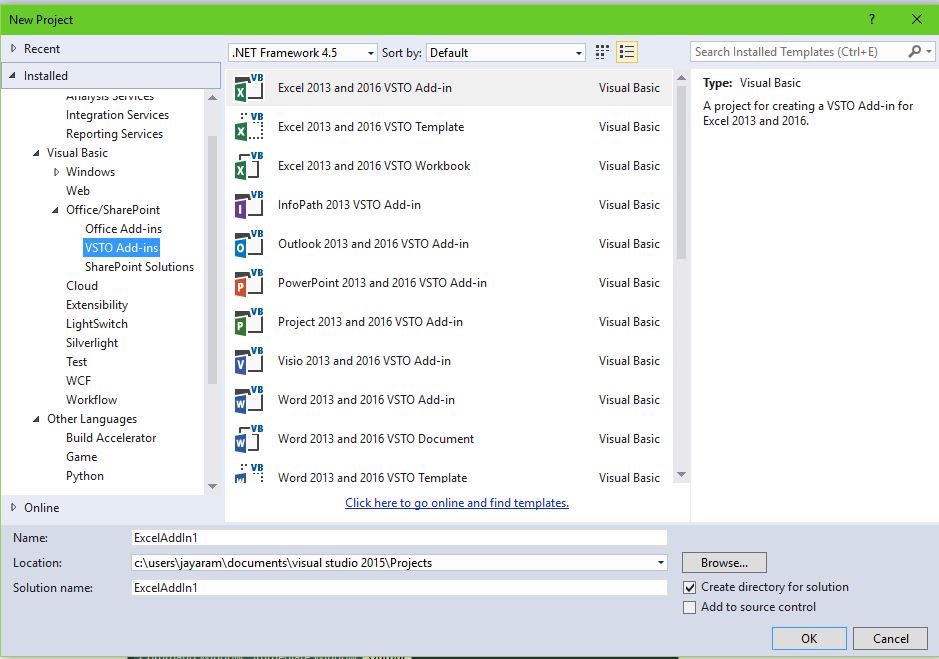Viewport: 939px width, 659px height.
Task: Select the Excel VSTO Add-in template icon
Action: click(249, 87)
